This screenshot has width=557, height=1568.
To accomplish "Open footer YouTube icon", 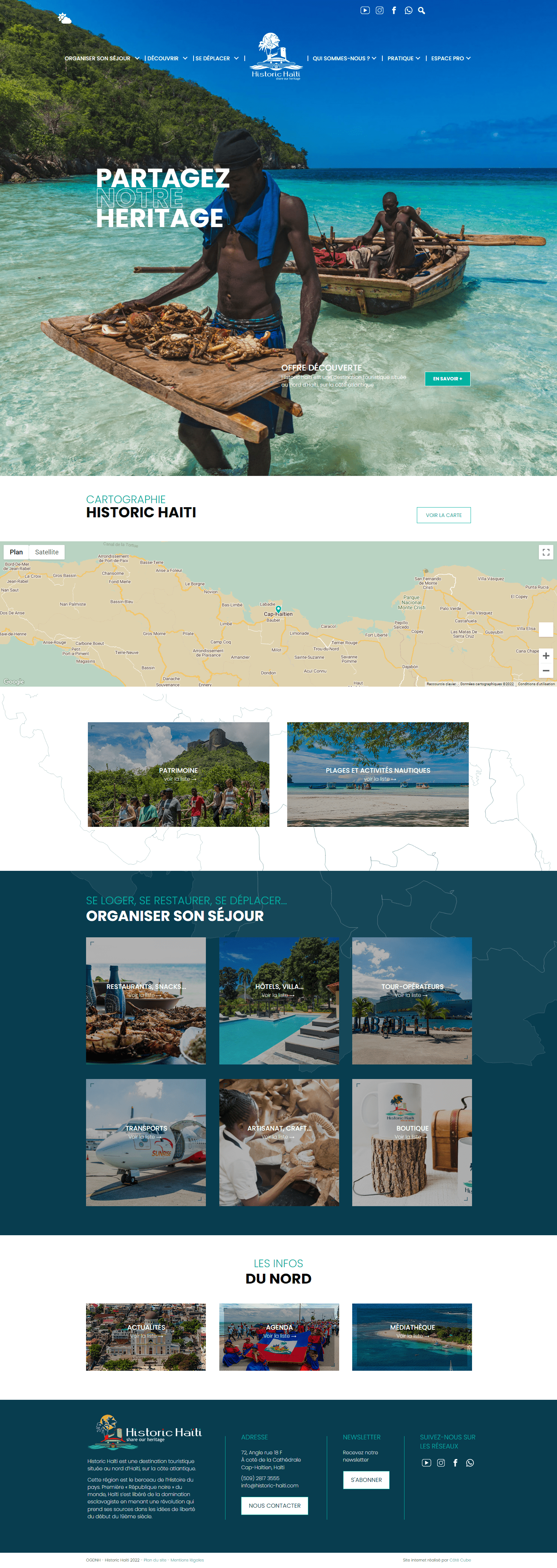I will pyautogui.click(x=426, y=1463).
